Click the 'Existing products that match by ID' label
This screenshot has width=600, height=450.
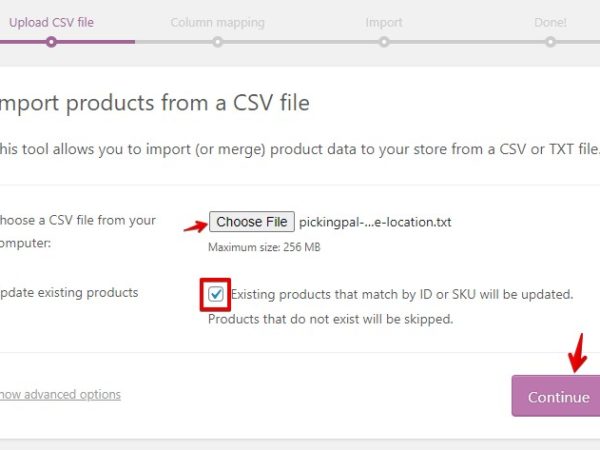[x=401, y=295]
